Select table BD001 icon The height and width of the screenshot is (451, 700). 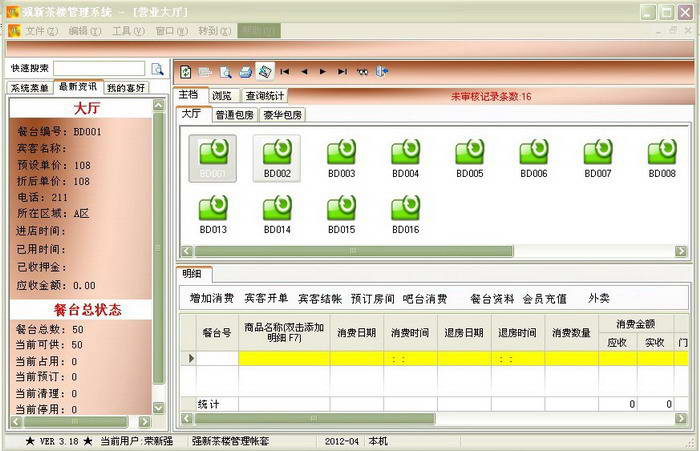click(212, 159)
